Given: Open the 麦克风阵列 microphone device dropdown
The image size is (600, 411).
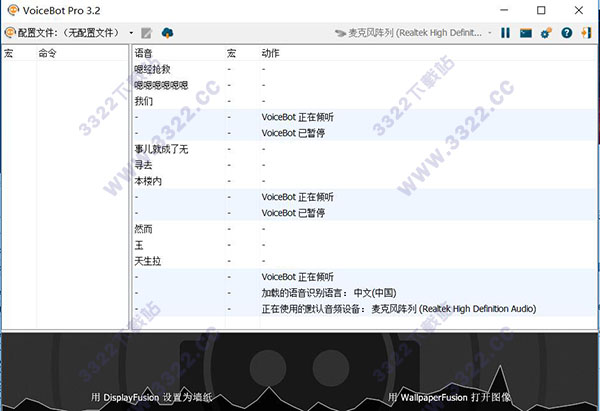Looking at the screenshot, I should 413,33.
